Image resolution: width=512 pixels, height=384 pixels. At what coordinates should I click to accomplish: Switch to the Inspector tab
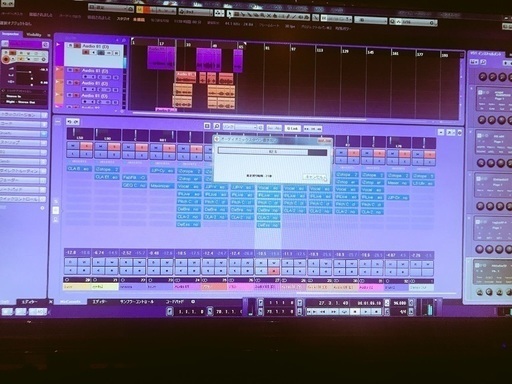(x=10, y=34)
